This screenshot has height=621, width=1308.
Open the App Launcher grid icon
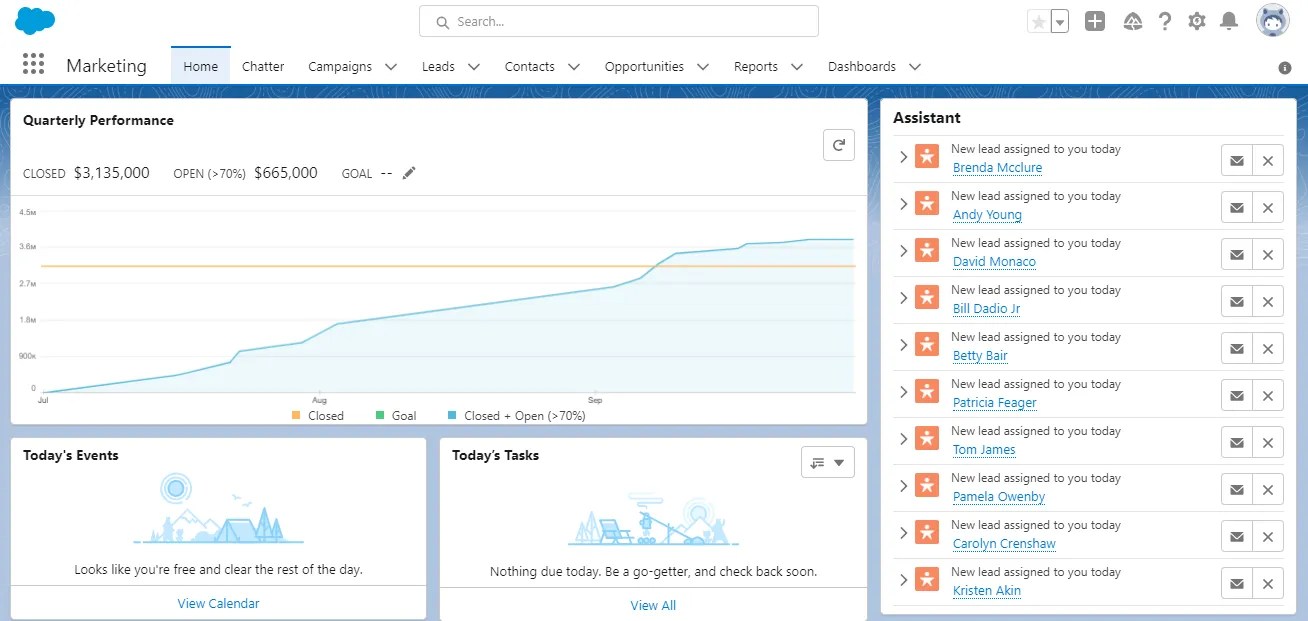point(33,64)
